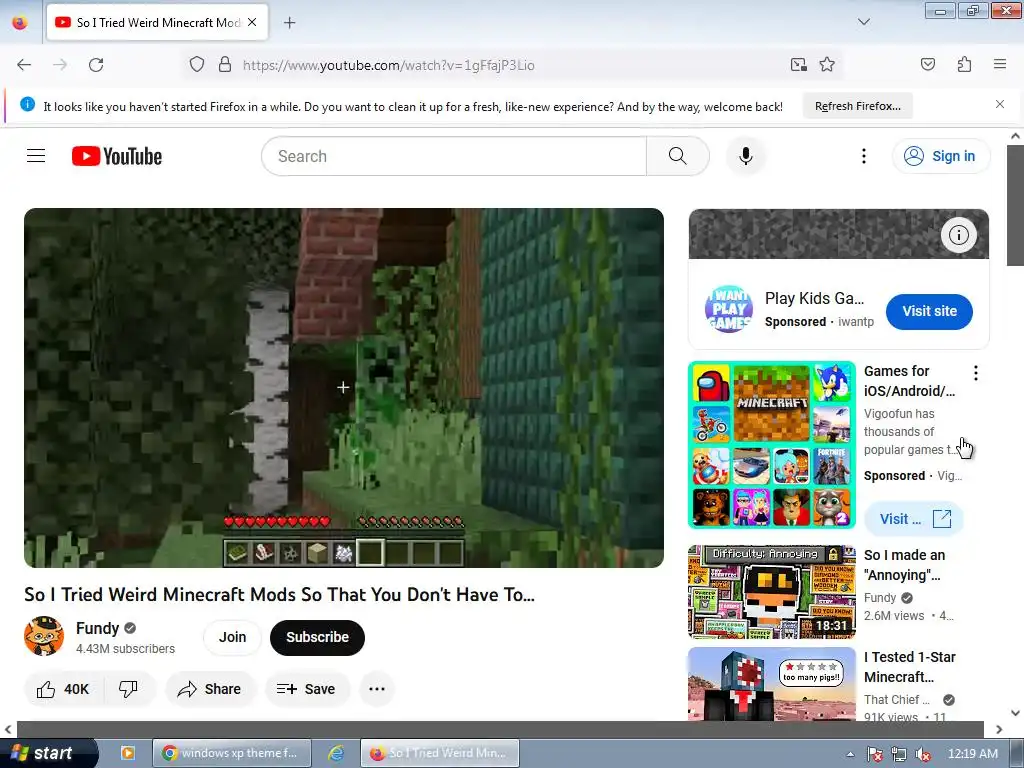
Task: Click the security alert tray icon
Action: click(x=874, y=754)
